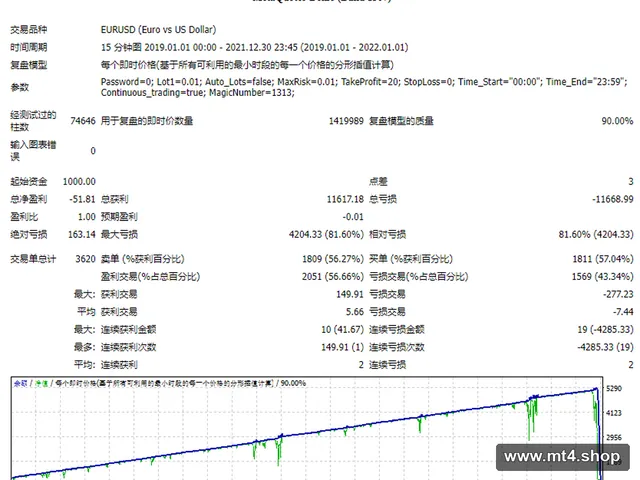Click the '最大亏损' label
The width and height of the screenshot is (640, 480).
pos(119,235)
